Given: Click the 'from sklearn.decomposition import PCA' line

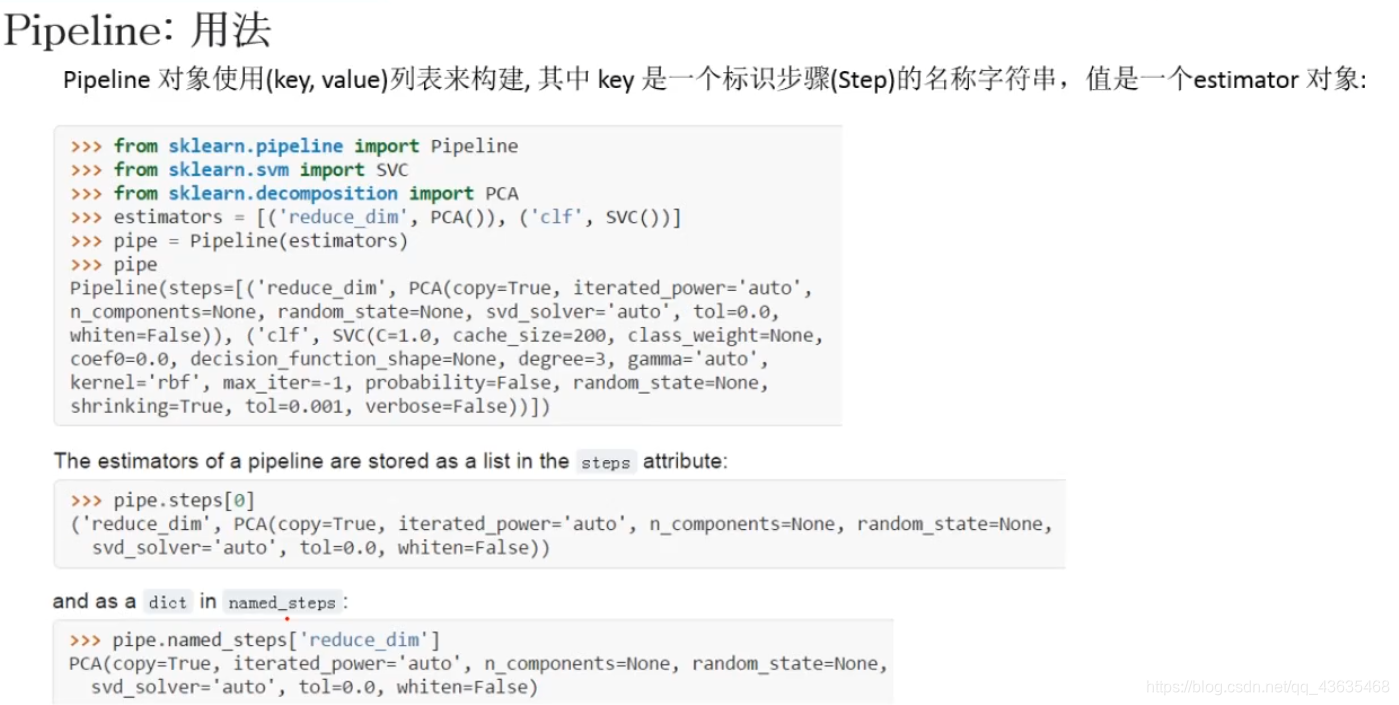Looking at the screenshot, I should pyautogui.click(x=294, y=194).
